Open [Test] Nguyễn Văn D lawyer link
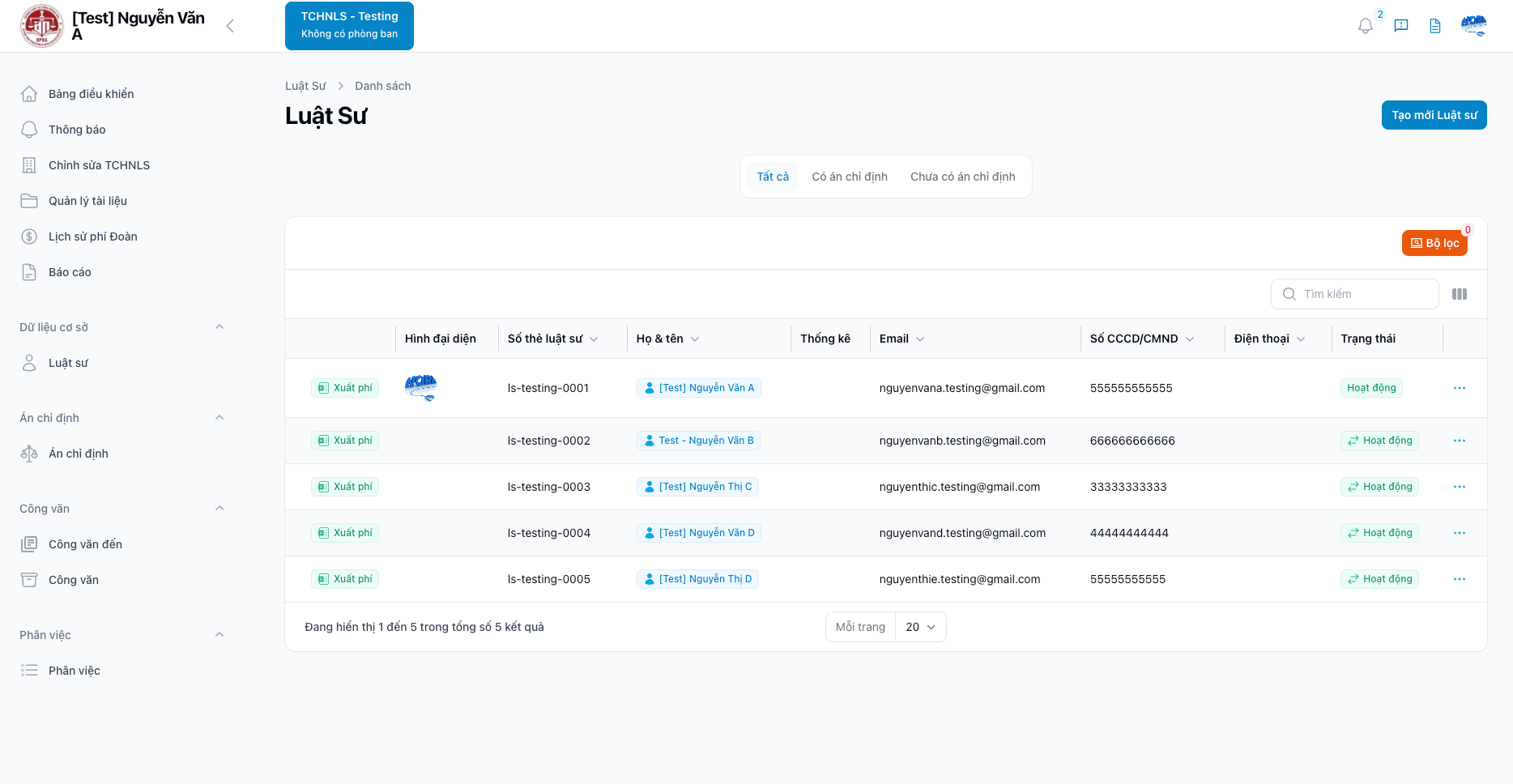 point(699,533)
